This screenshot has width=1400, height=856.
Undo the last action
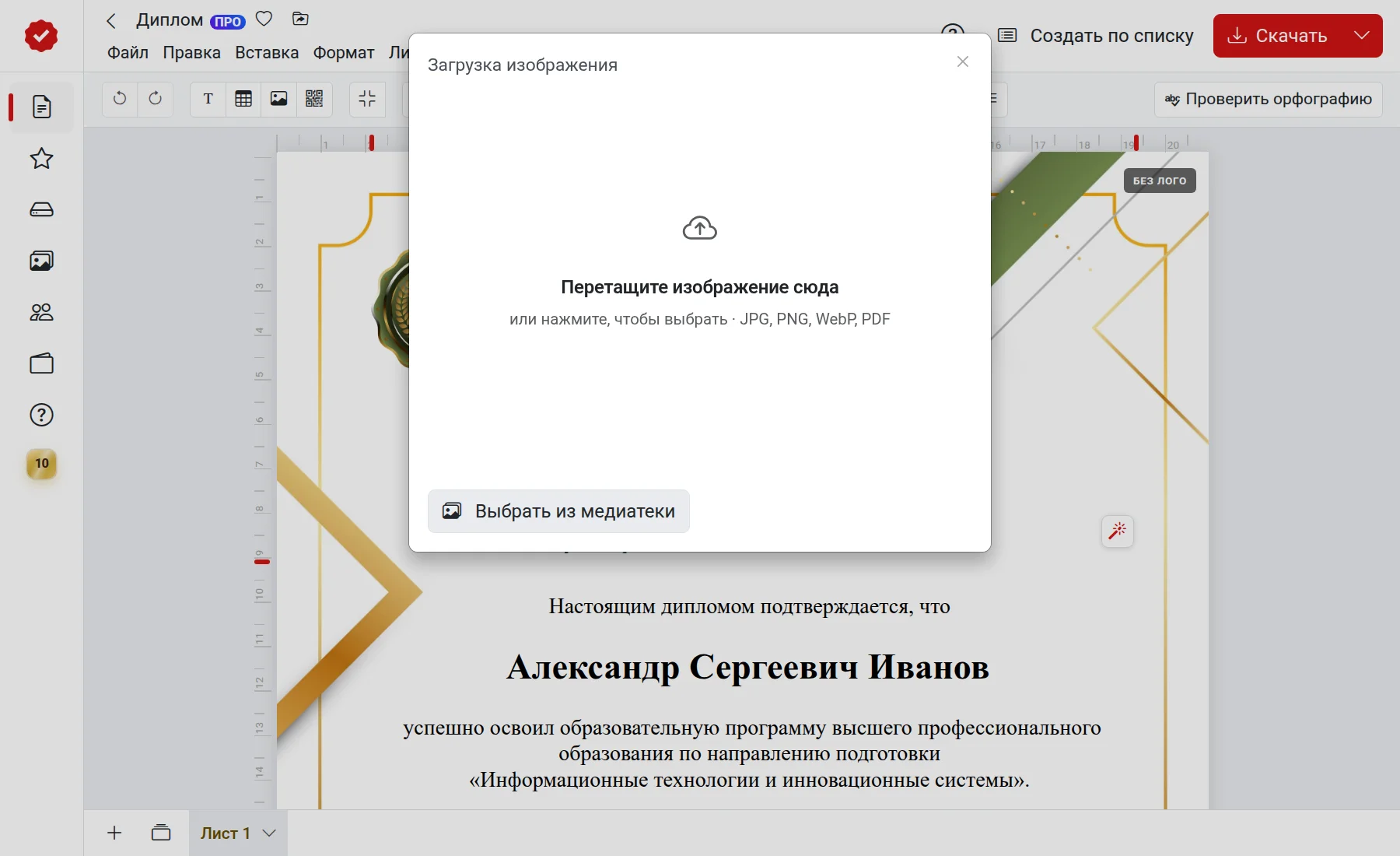(120, 99)
